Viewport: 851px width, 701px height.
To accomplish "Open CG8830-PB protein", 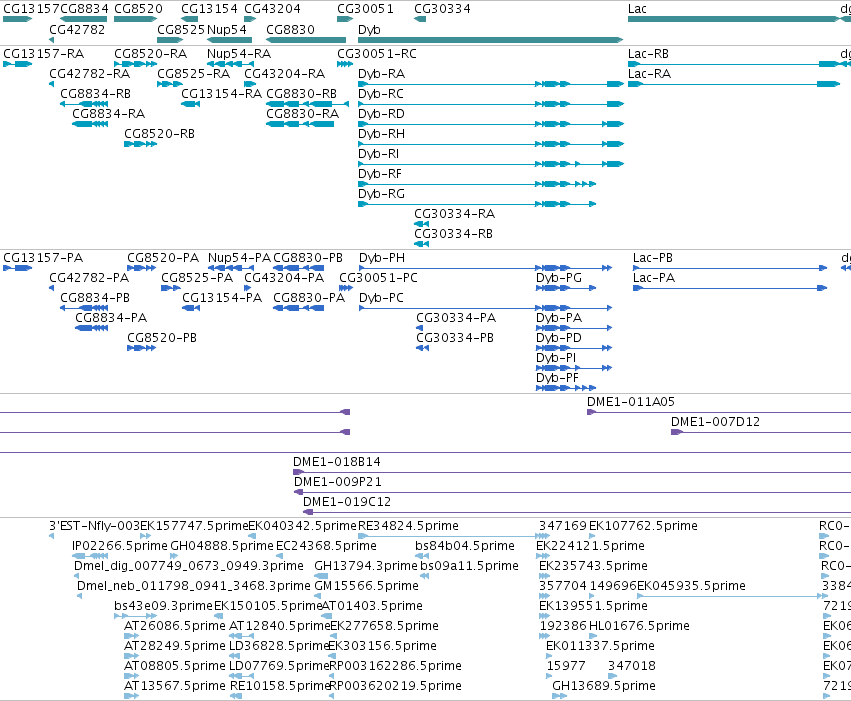I will (x=308, y=258).
